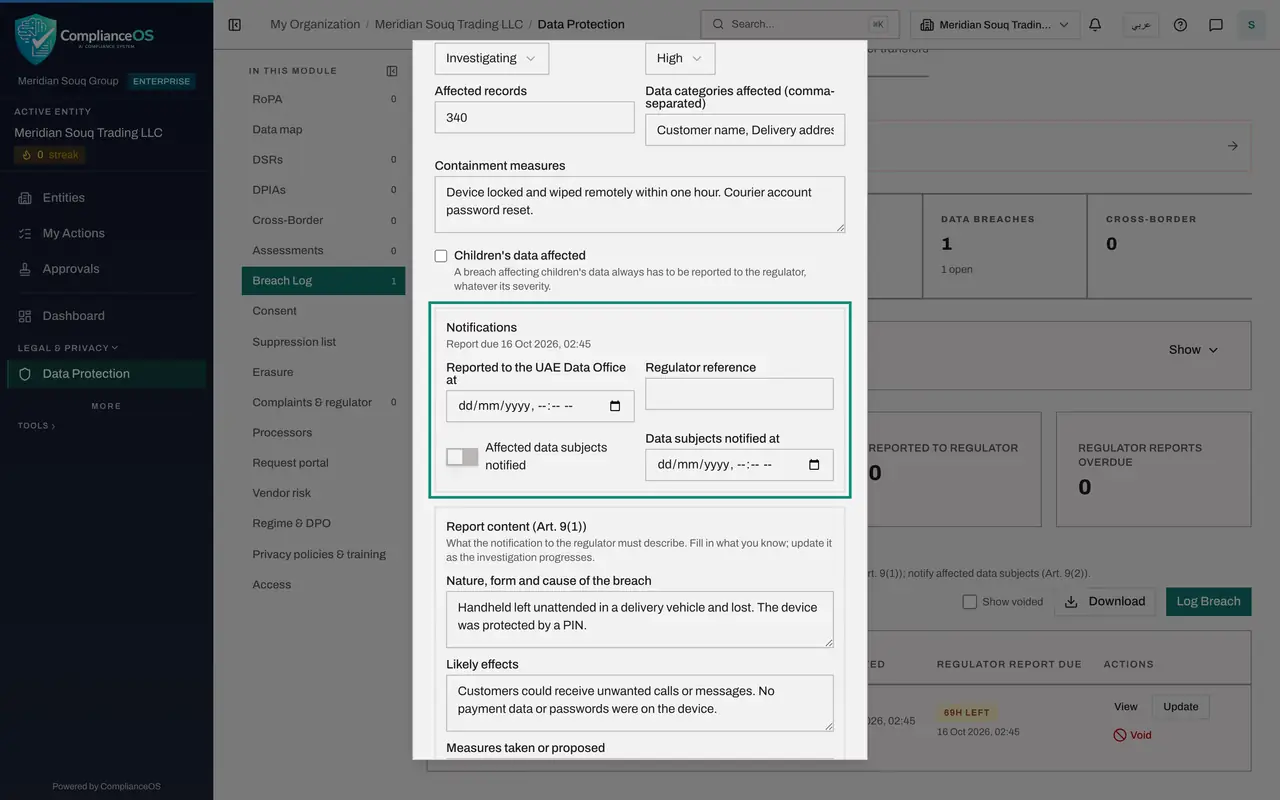Click the Regulator reference field
1280x800 pixels.
click(739, 394)
